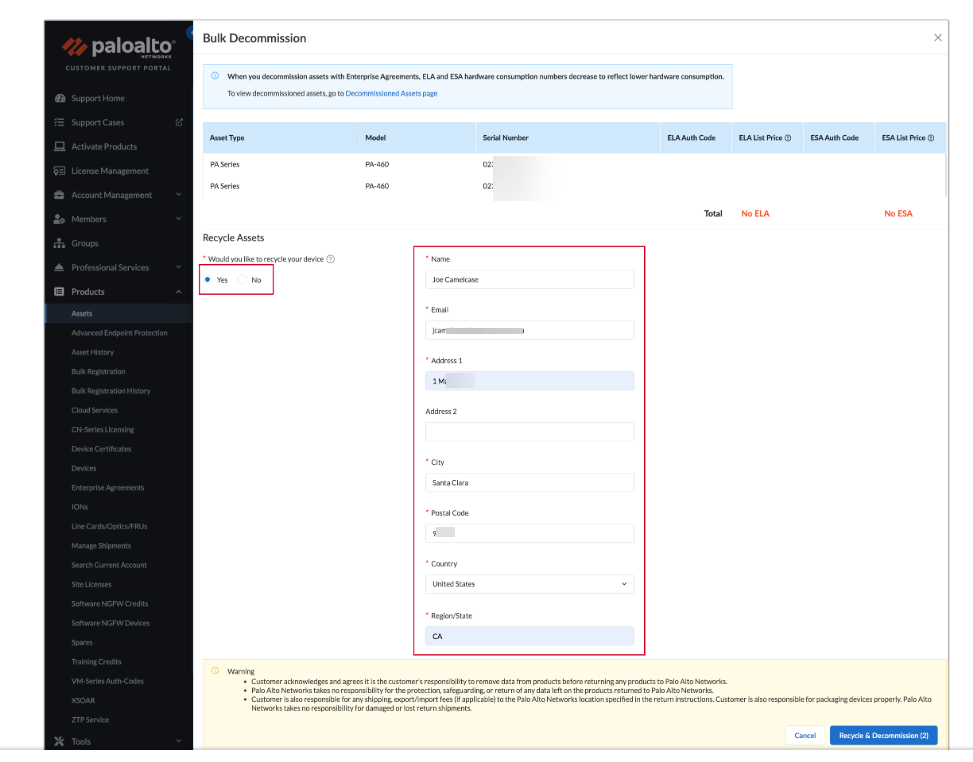Click info icon next to ELA List Price
Viewport: 973px width, 762px height.
tap(788, 138)
